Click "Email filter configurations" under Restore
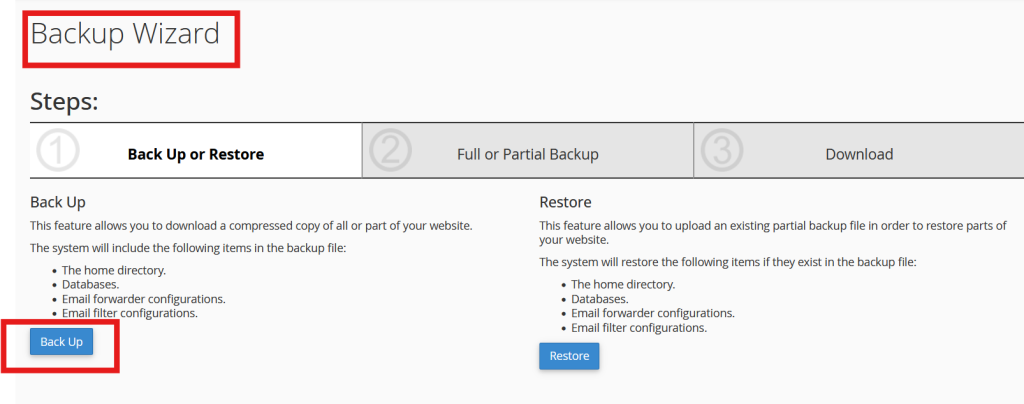Viewport: 1024px width, 404px height. [639, 327]
